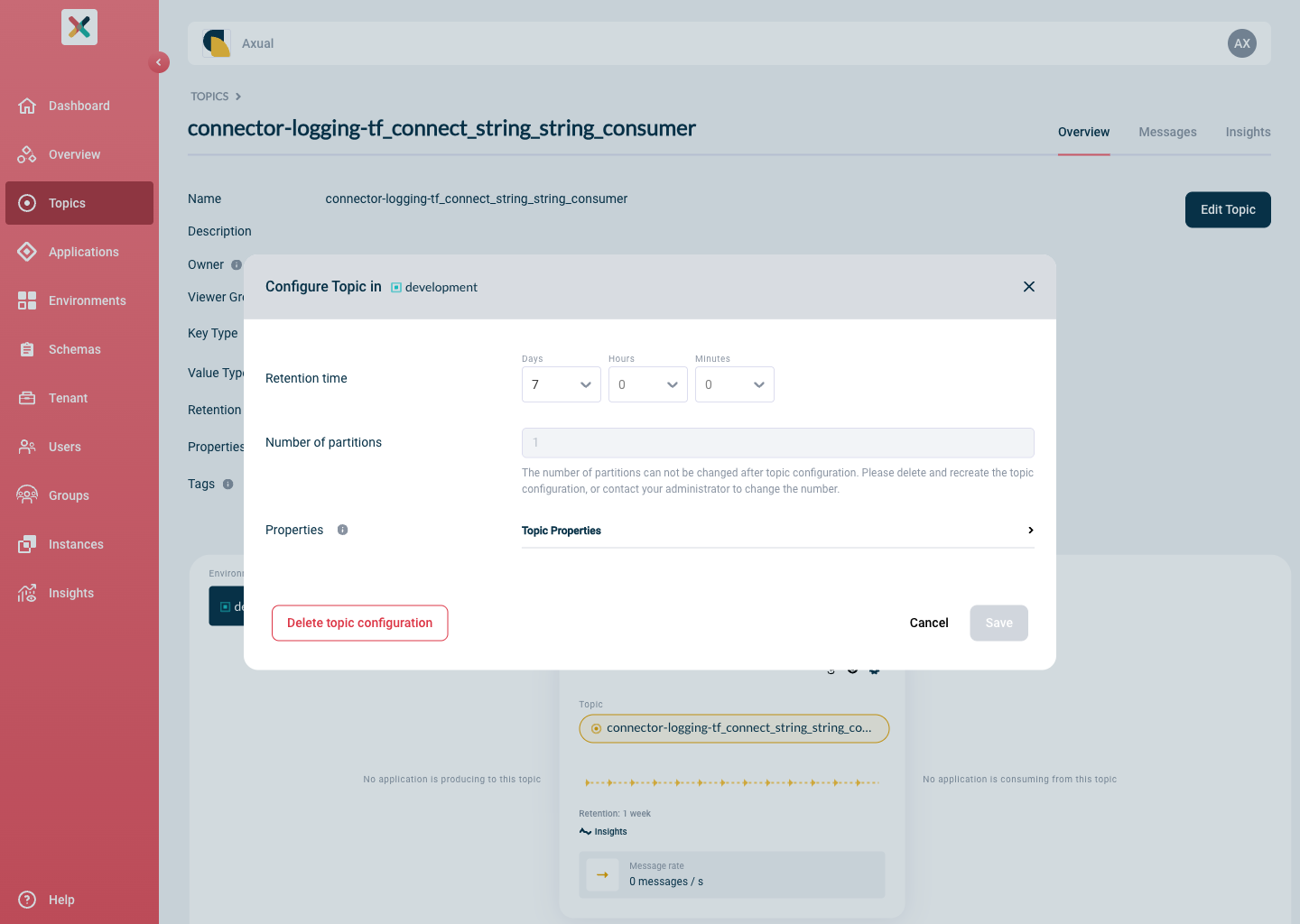Switch to the Overview tab
This screenshot has width=1300, height=924.
pos(1084,132)
